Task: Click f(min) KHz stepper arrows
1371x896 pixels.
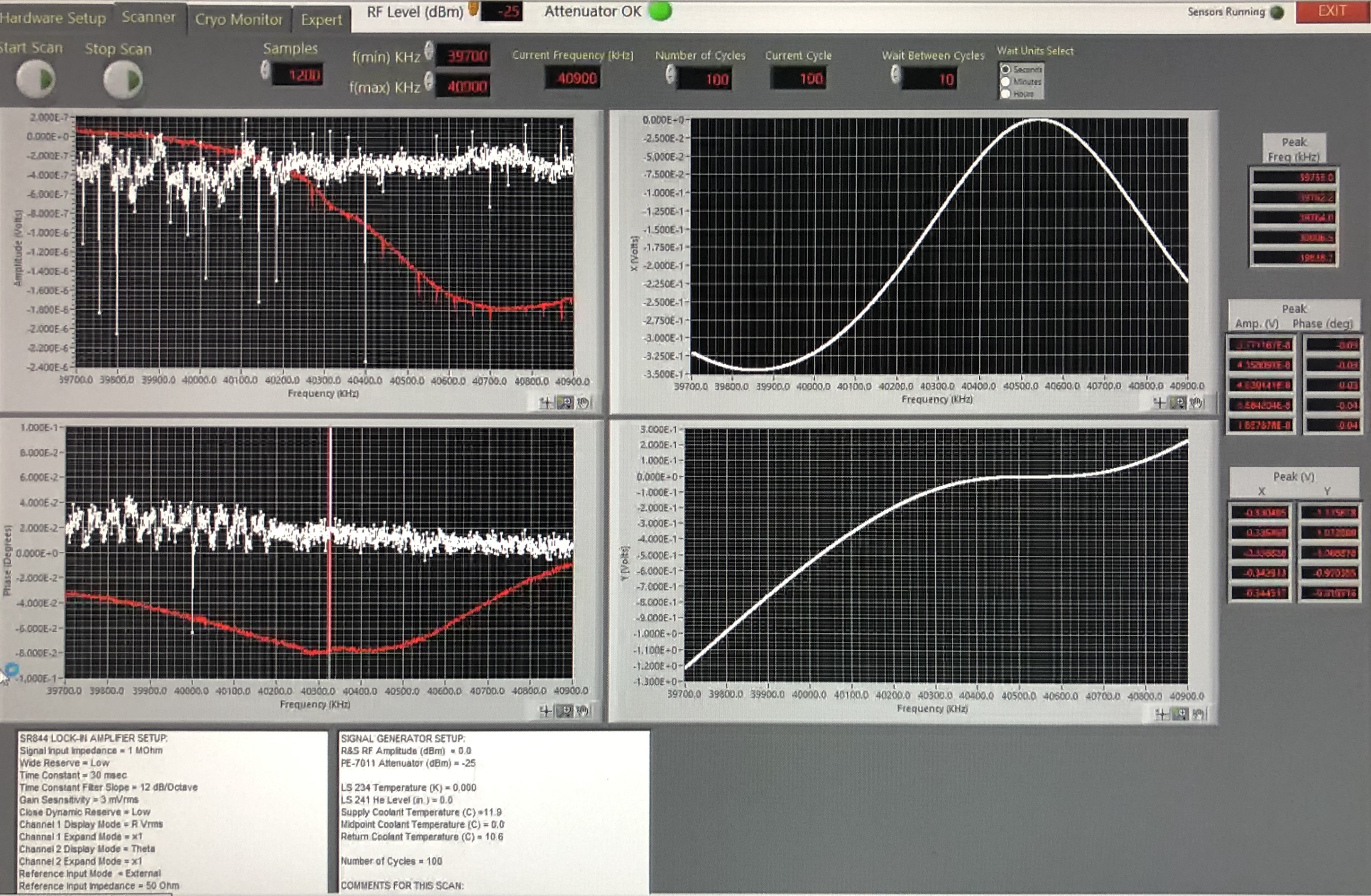Action: (429, 51)
